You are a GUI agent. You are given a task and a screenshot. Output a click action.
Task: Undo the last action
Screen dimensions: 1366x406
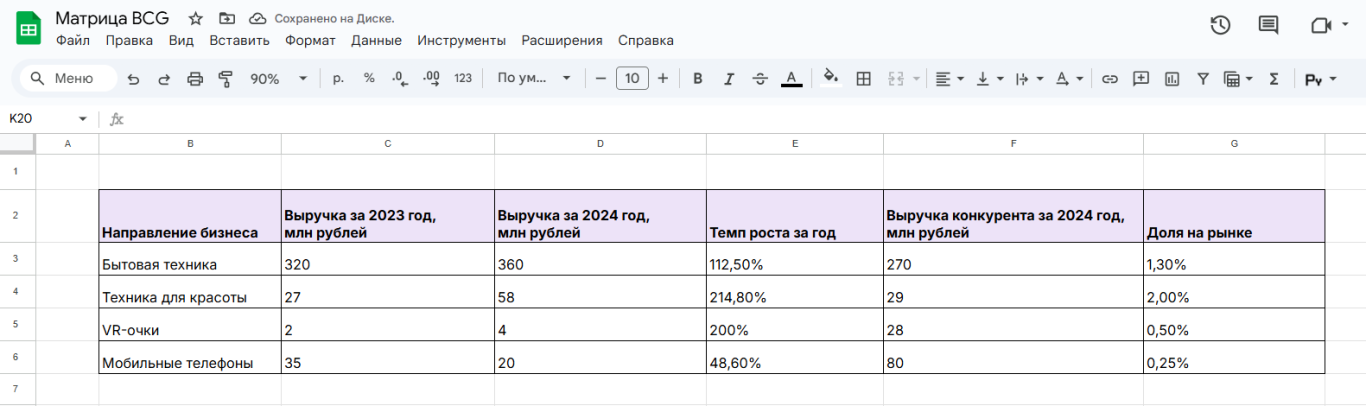pos(133,79)
